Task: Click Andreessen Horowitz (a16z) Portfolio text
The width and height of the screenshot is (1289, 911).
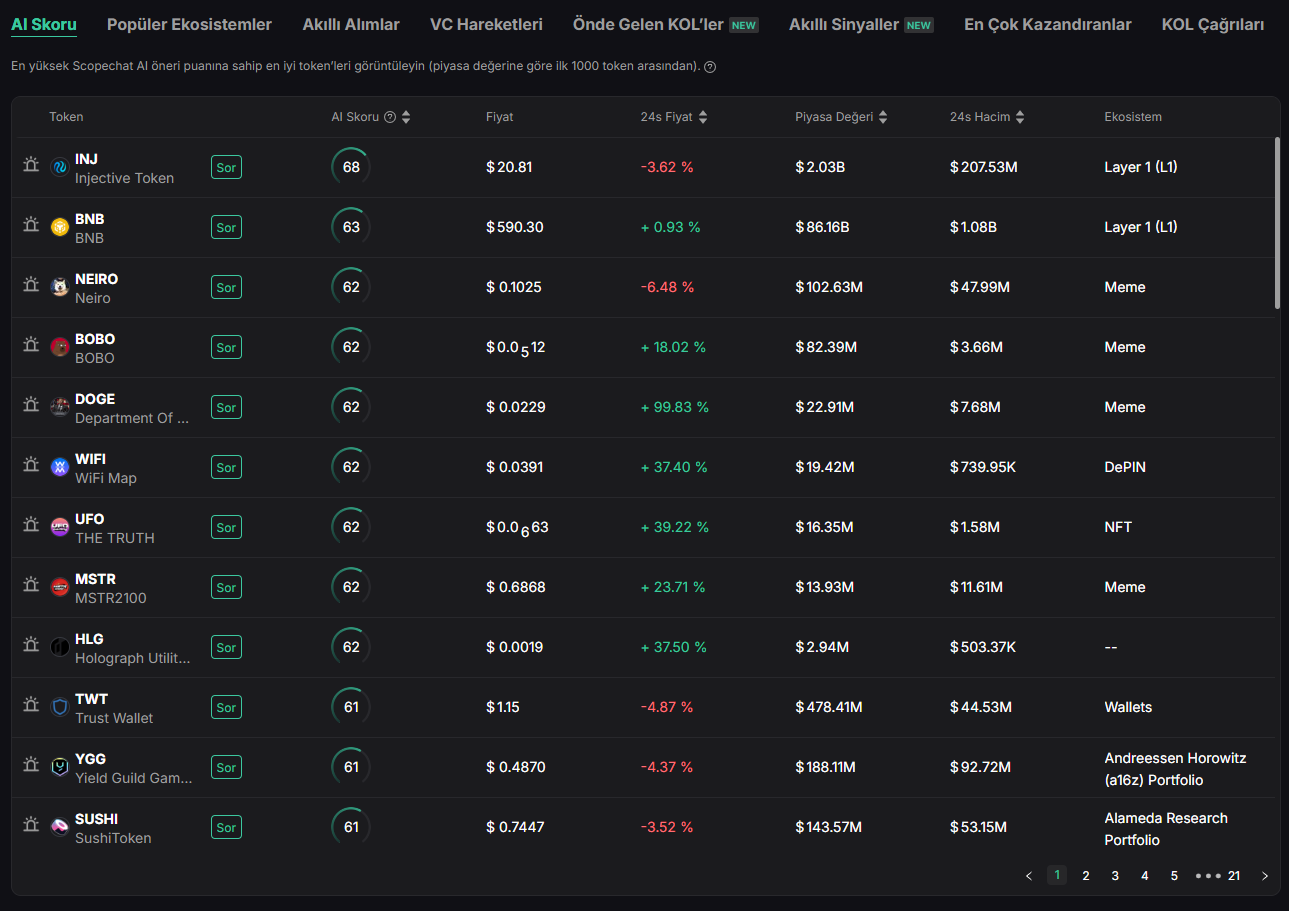Action: (x=1175, y=769)
